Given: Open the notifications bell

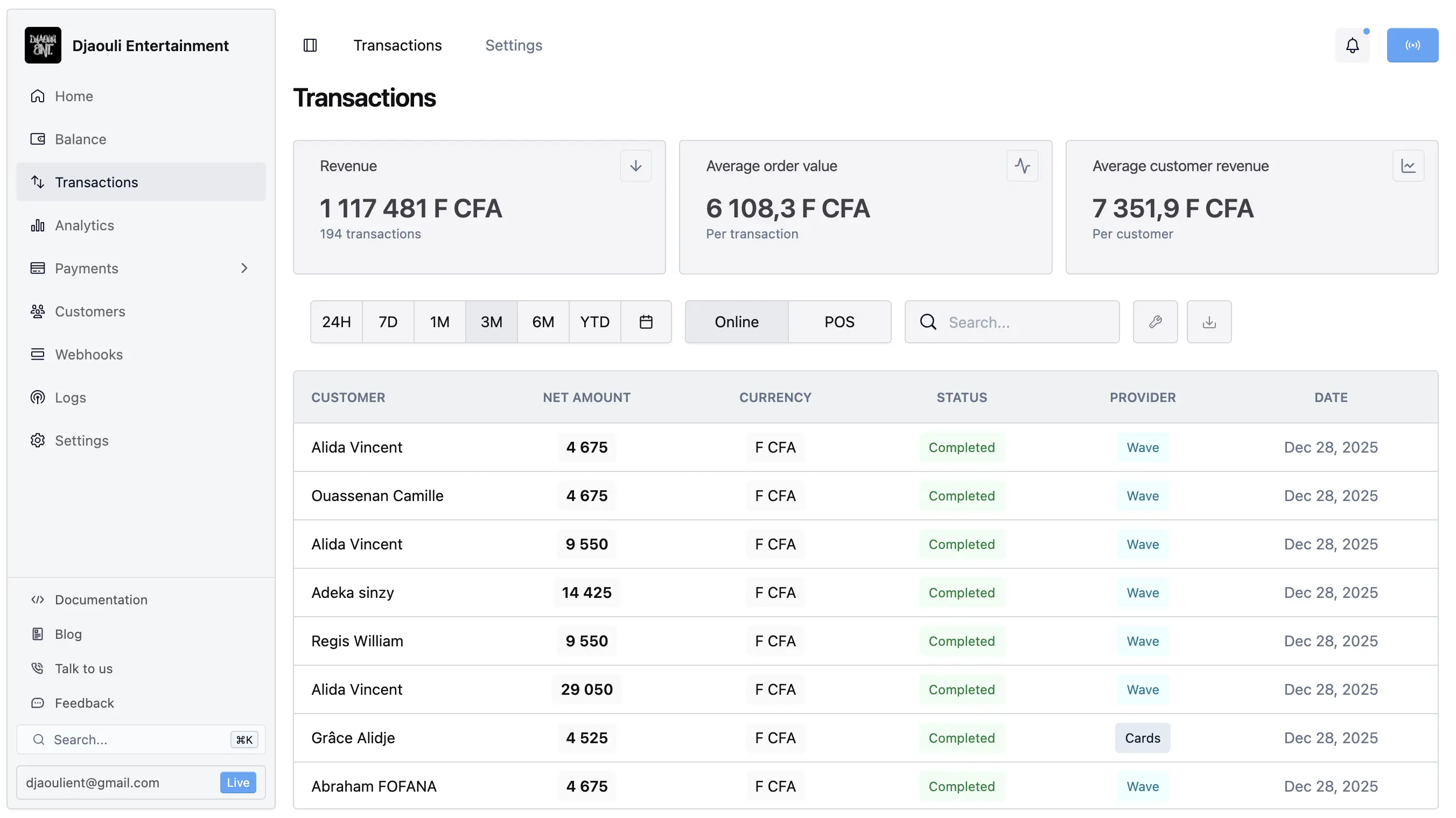Looking at the screenshot, I should tap(1352, 45).
